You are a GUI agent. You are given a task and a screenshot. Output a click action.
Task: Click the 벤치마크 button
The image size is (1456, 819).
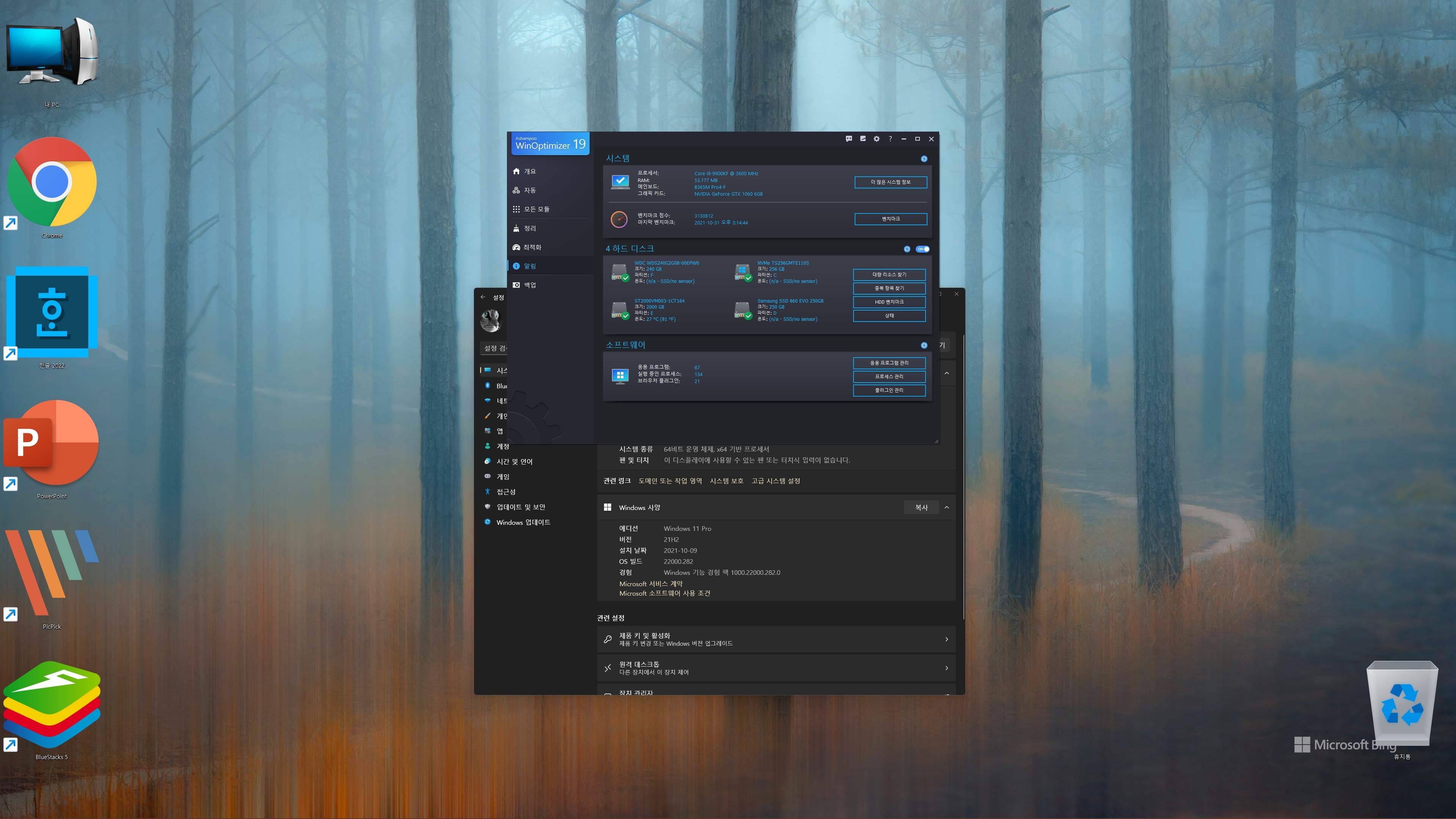[890, 219]
